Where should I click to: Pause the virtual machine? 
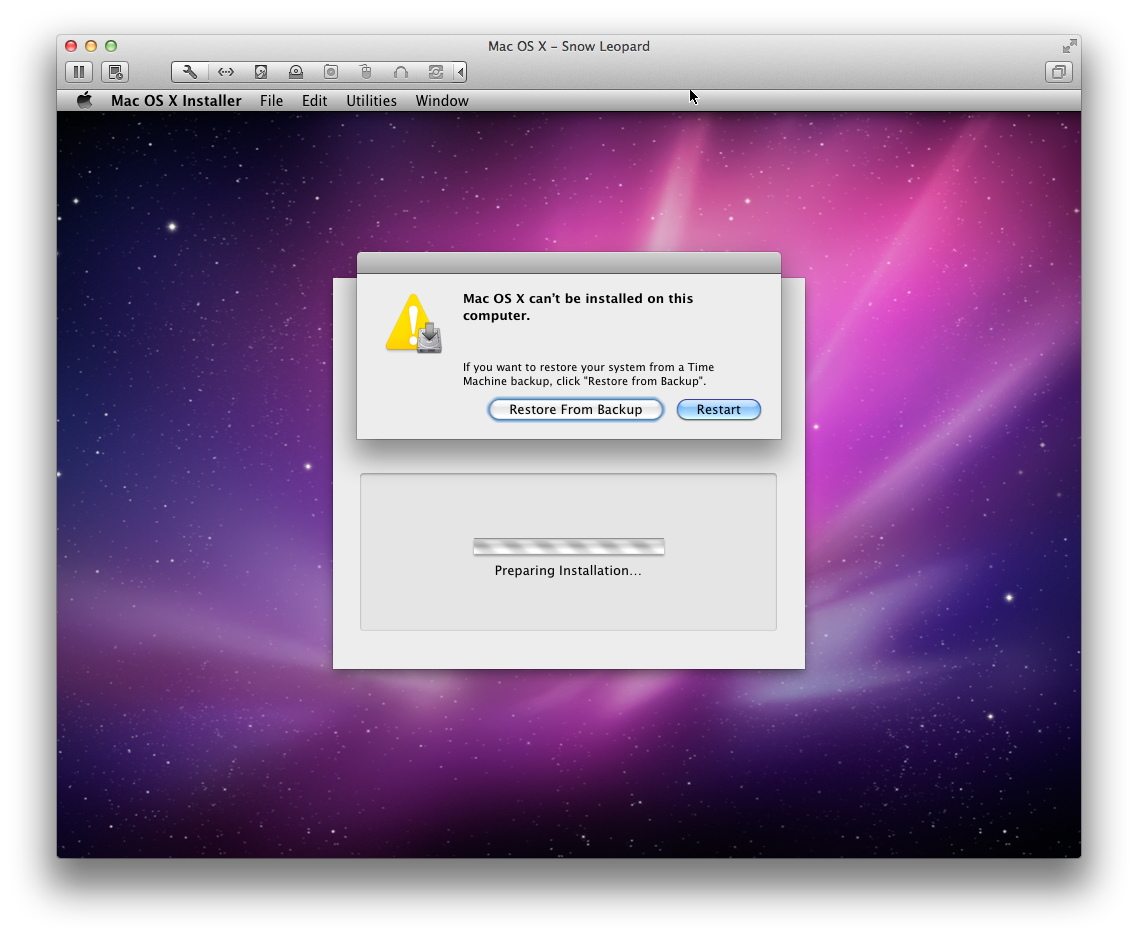pyautogui.click(x=79, y=72)
